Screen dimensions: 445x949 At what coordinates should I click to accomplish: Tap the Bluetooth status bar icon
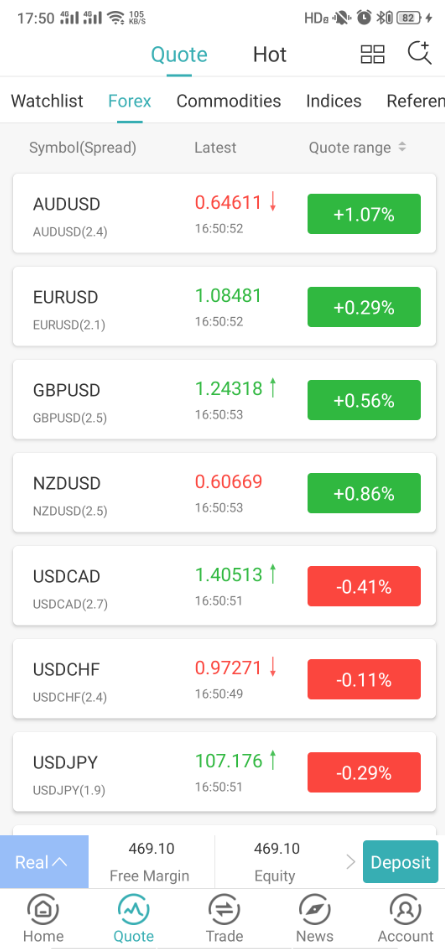coord(382,18)
